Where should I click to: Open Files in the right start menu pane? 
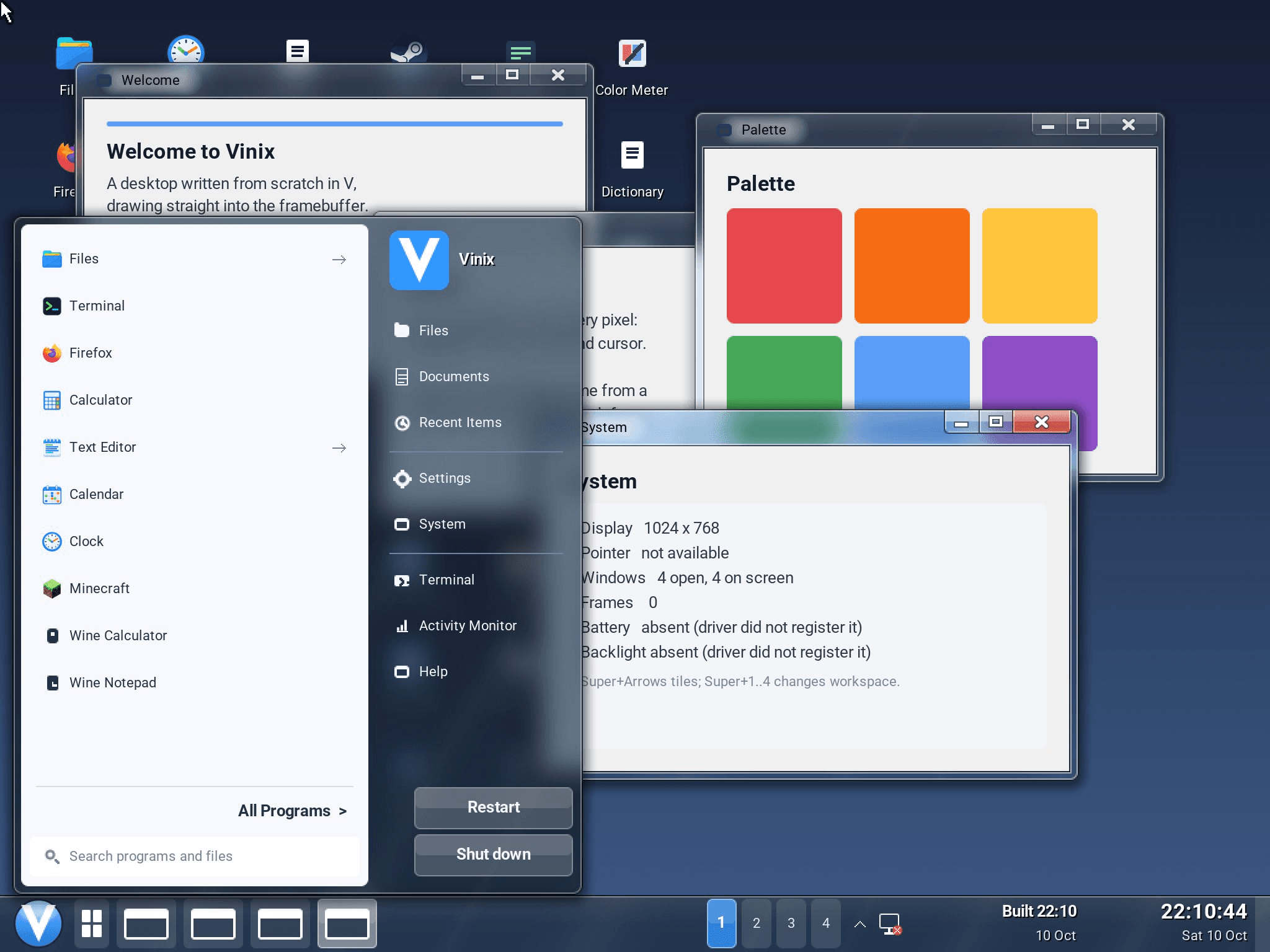pyautogui.click(x=476, y=330)
